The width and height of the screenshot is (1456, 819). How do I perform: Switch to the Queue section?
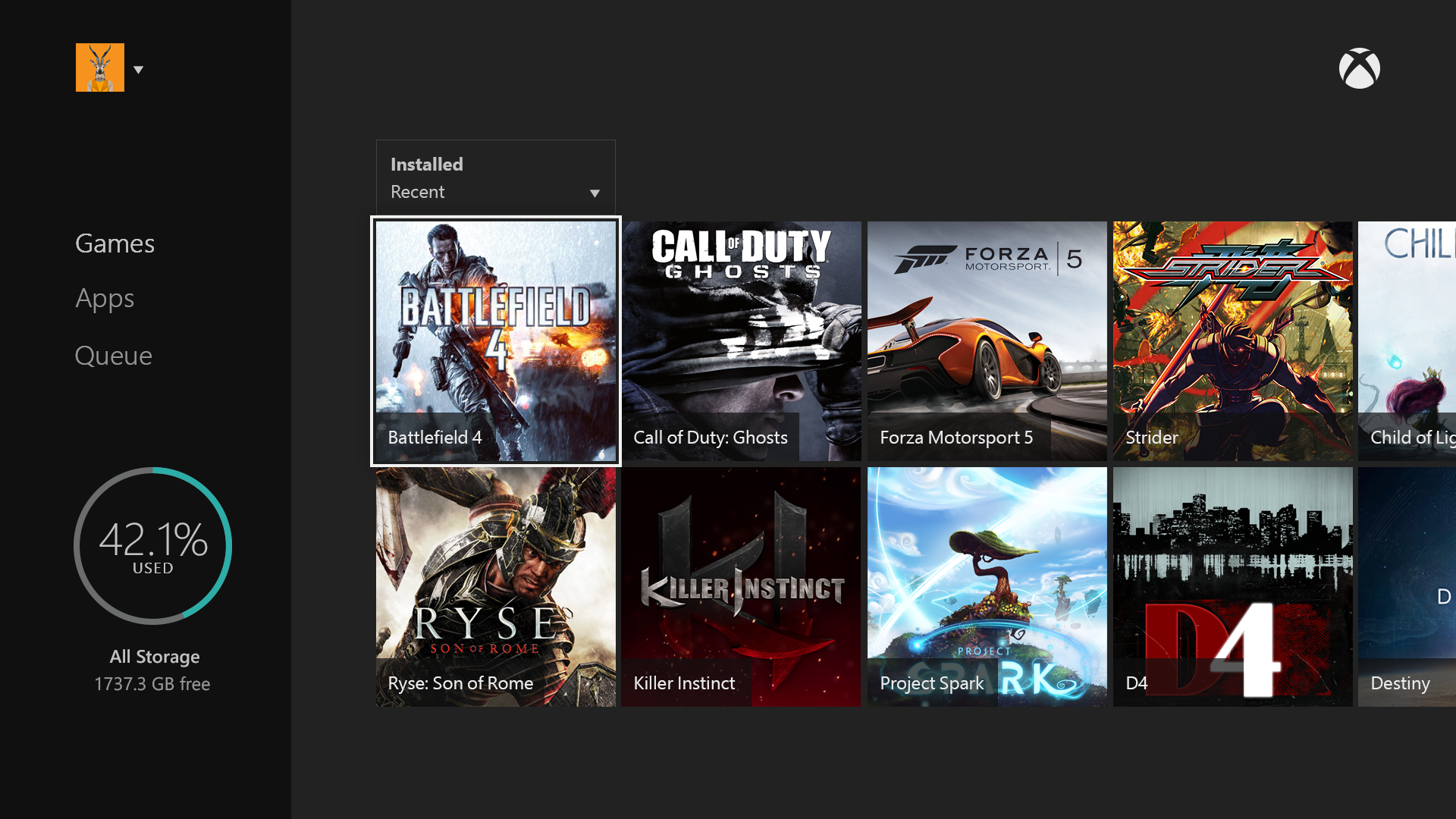[114, 355]
